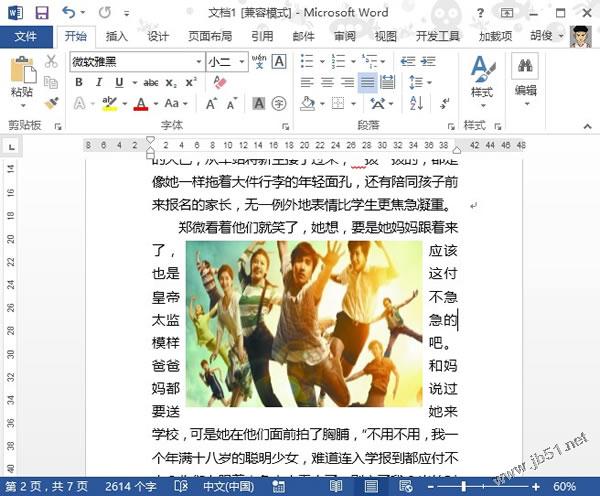
Task: Increase the font size with large A
Action: (x=212, y=103)
